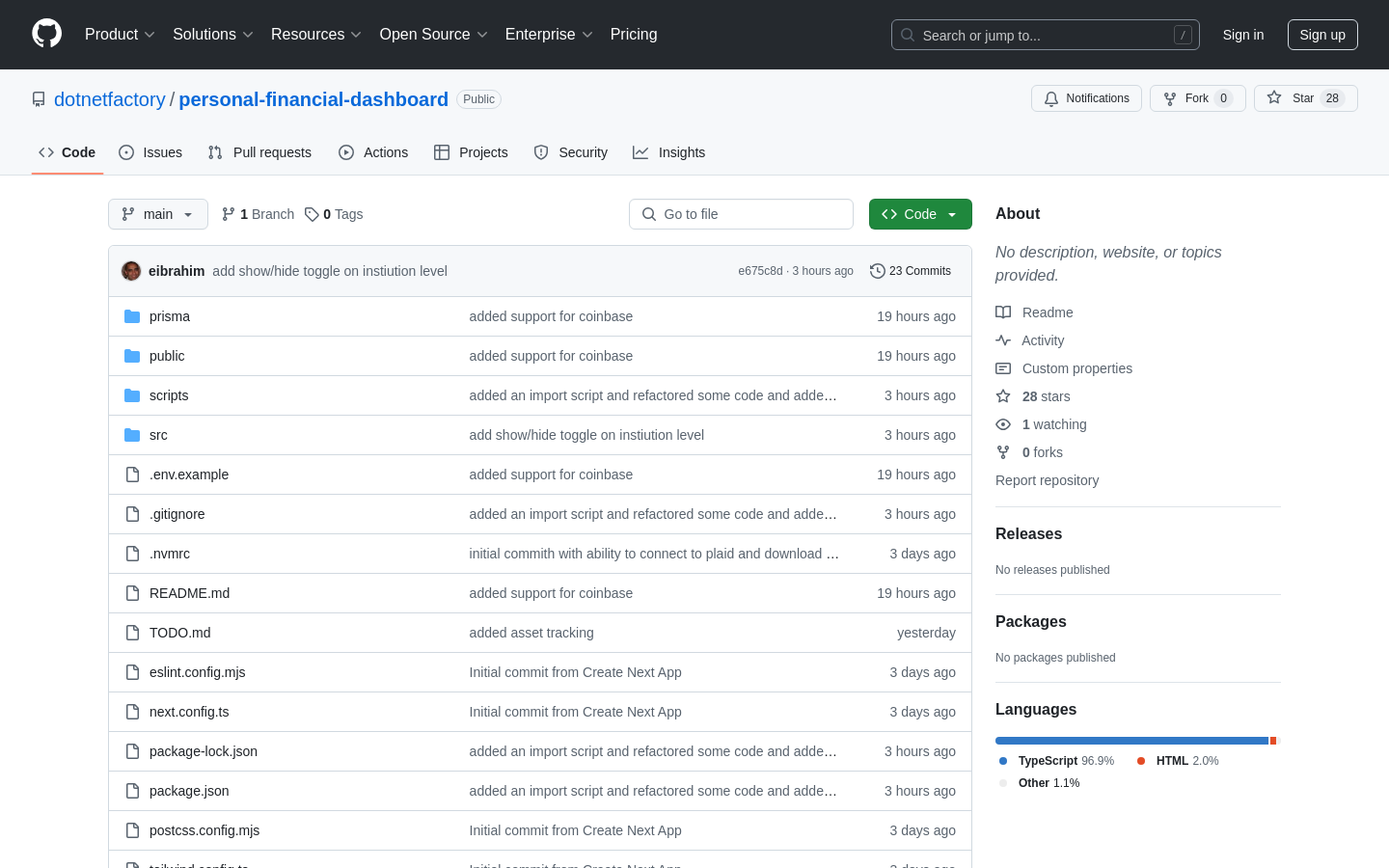Expand the Open Source menu
The height and width of the screenshot is (868, 1389).
[x=433, y=34]
